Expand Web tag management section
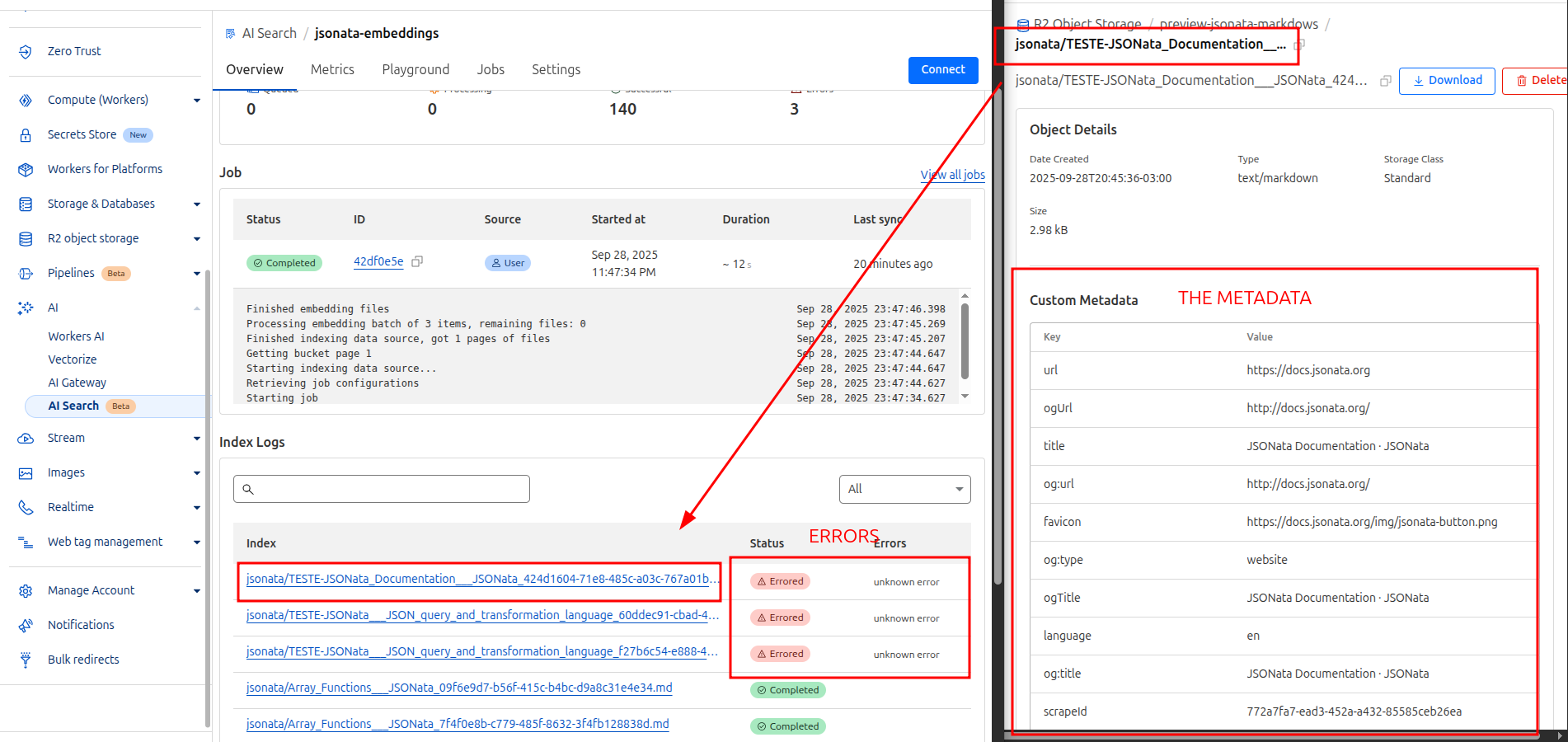1568x742 pixels. point(197,542)
